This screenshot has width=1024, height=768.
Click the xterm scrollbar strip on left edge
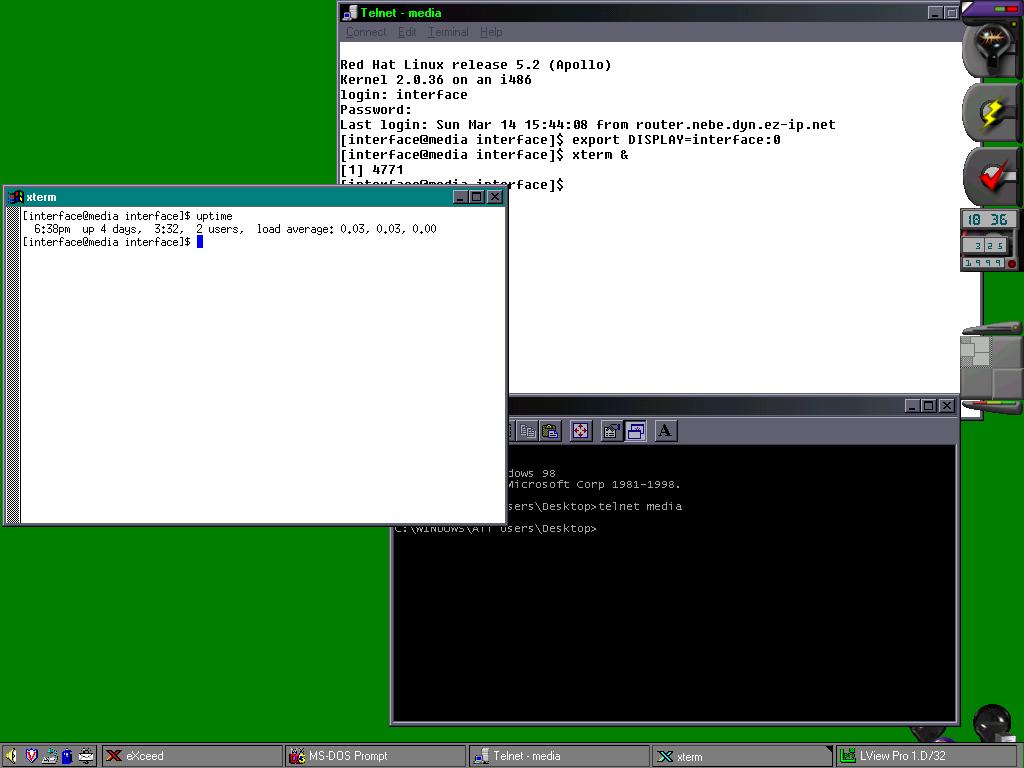(13, 365)
